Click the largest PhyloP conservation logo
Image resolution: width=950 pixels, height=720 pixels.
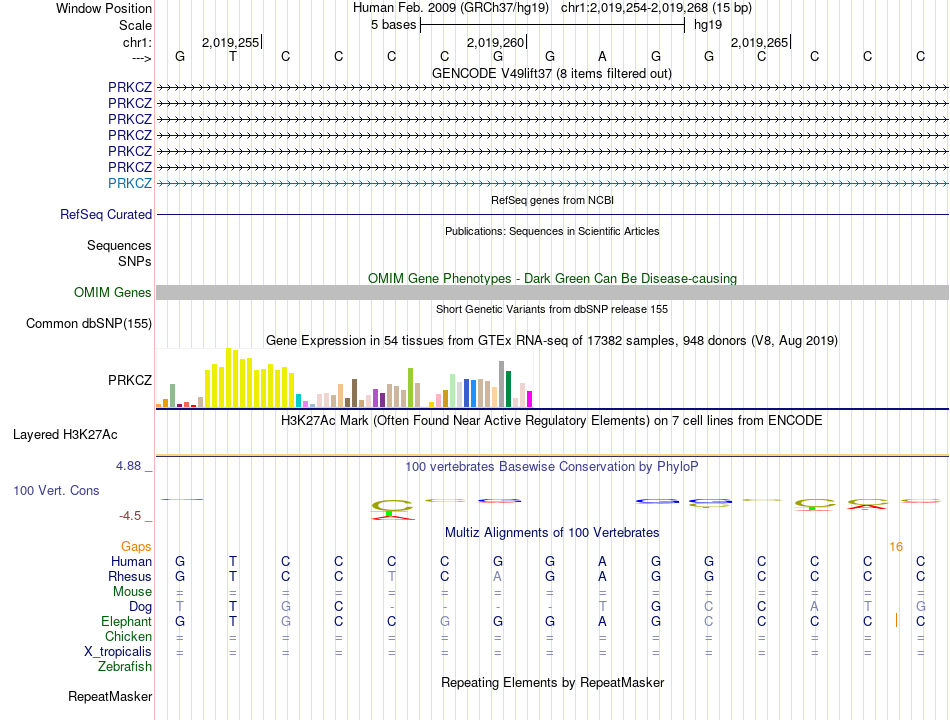coord(393,509)
